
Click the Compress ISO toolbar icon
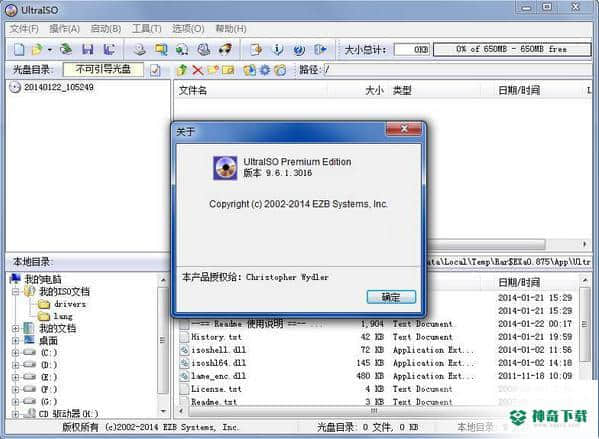pos(182,49)
